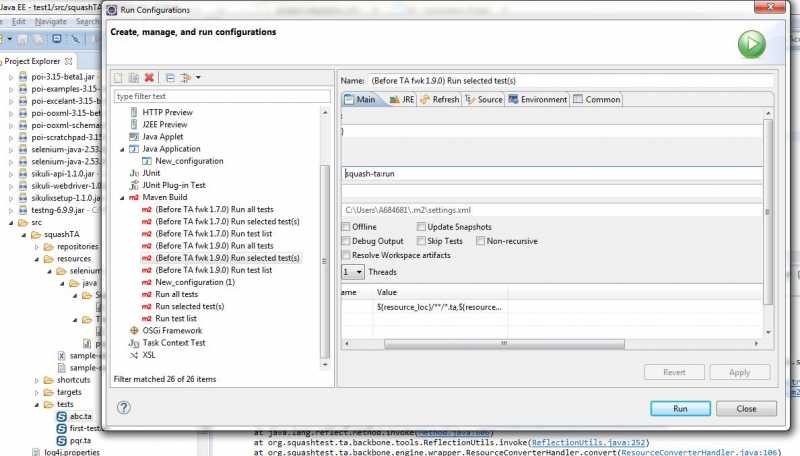Click the configuration tree vertical scrollbar
800x456 pixels.
pos(323,260)
